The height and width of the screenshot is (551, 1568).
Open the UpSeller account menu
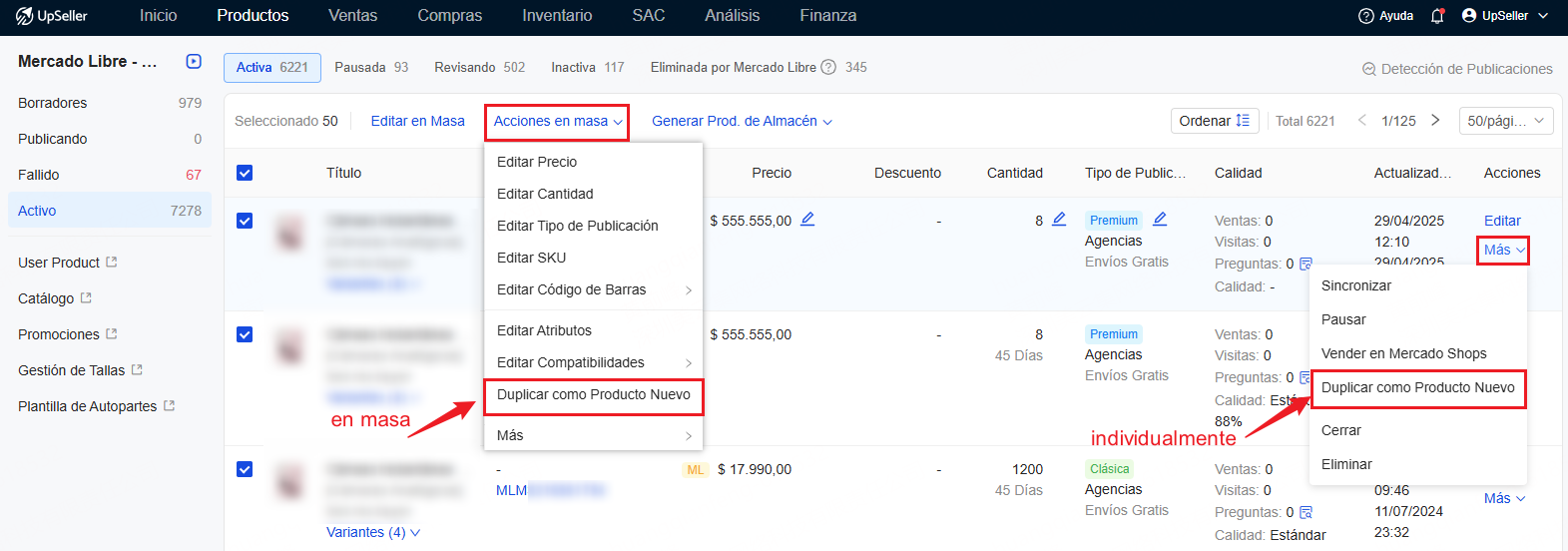click(x=1505, y=16)
